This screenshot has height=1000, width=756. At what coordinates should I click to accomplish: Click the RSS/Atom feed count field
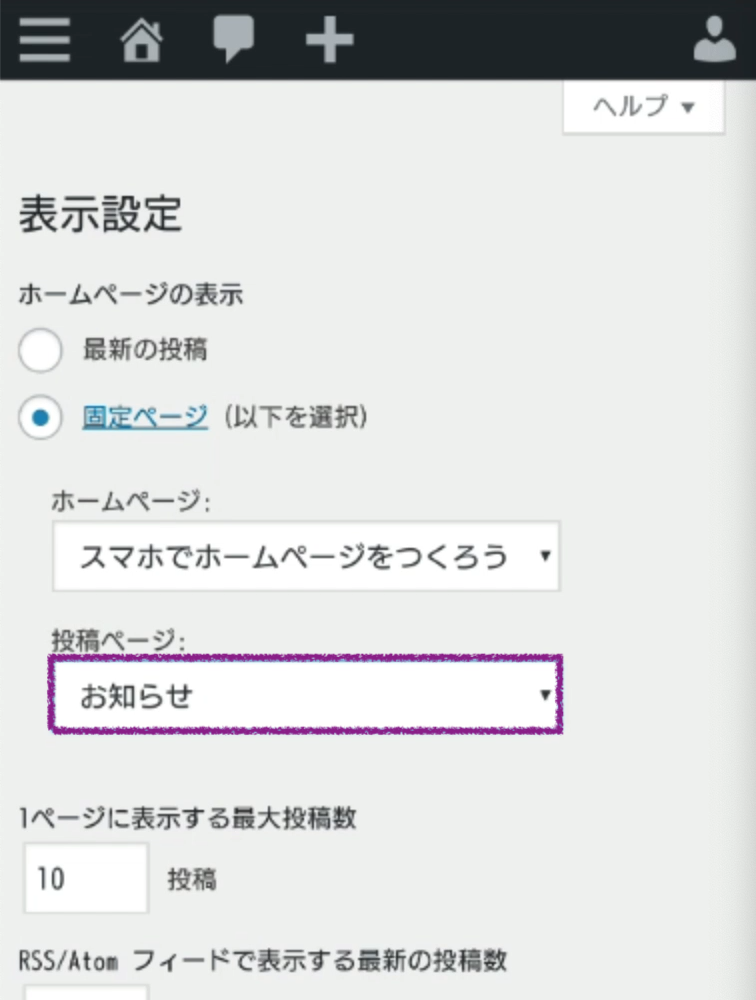(x=86, y=993)
